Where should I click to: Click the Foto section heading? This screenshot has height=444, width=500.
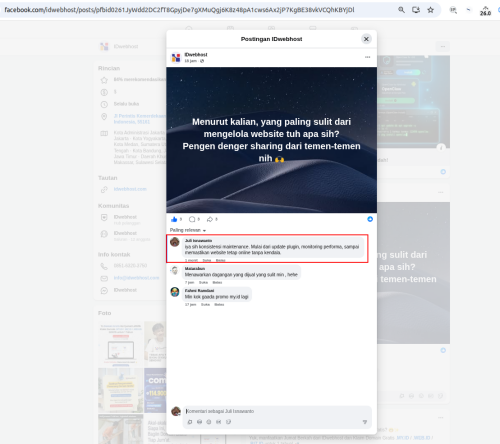pos(104,313)
